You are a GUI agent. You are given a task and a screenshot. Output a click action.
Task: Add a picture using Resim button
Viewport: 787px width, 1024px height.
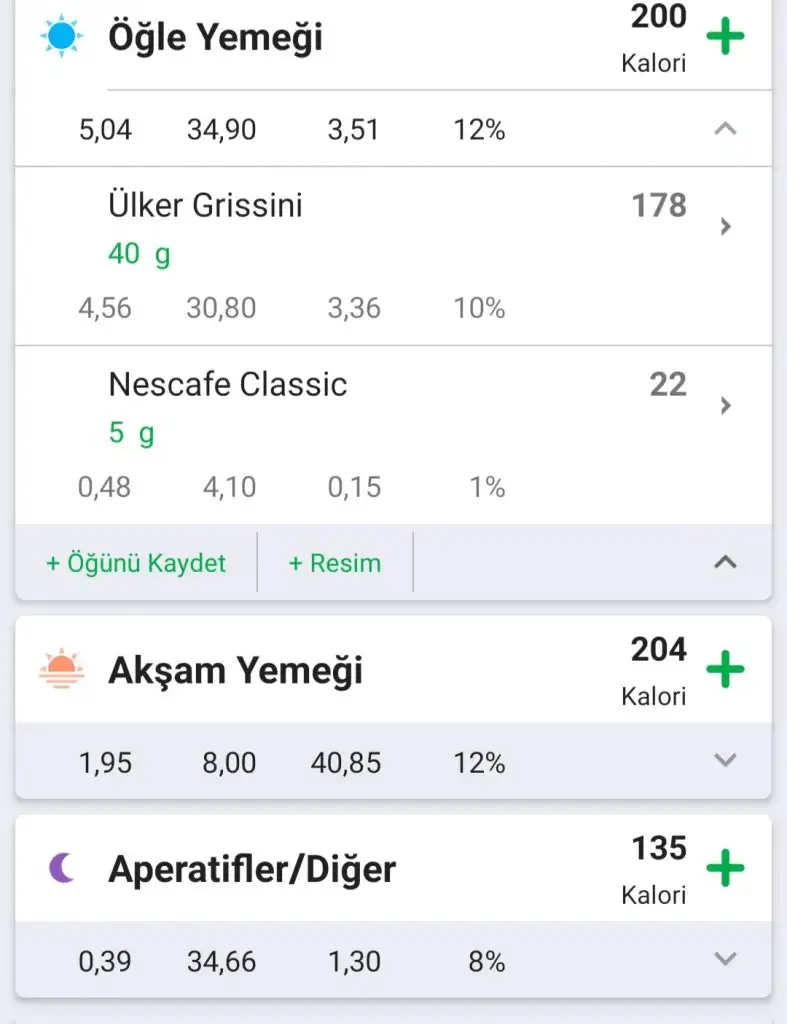point(335,563)
